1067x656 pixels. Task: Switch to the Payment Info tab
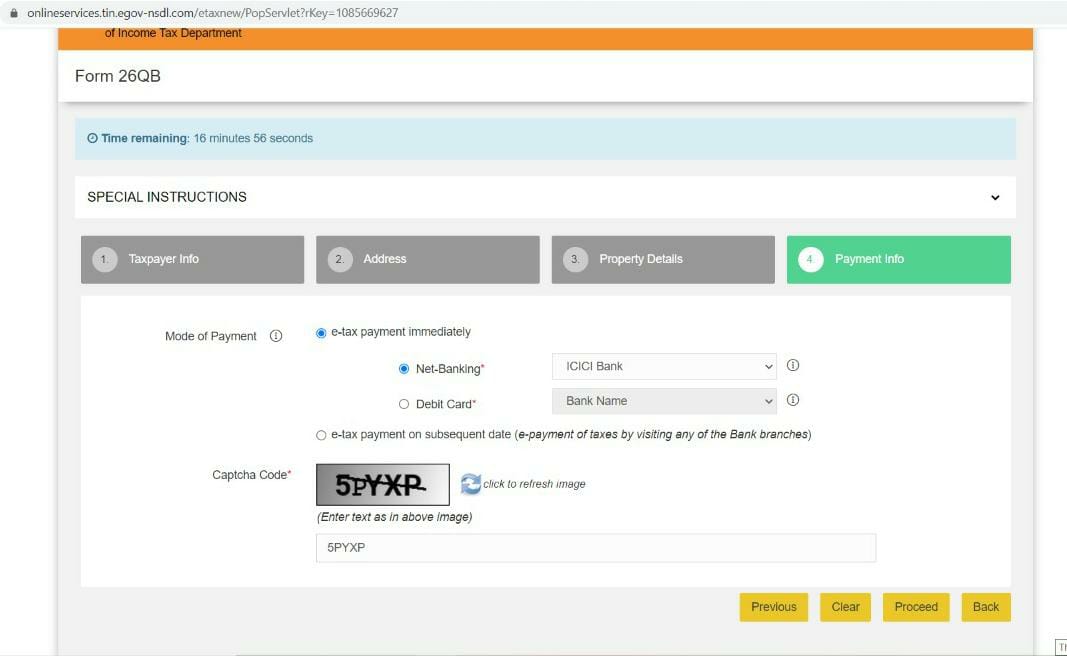tap(898, 259)
